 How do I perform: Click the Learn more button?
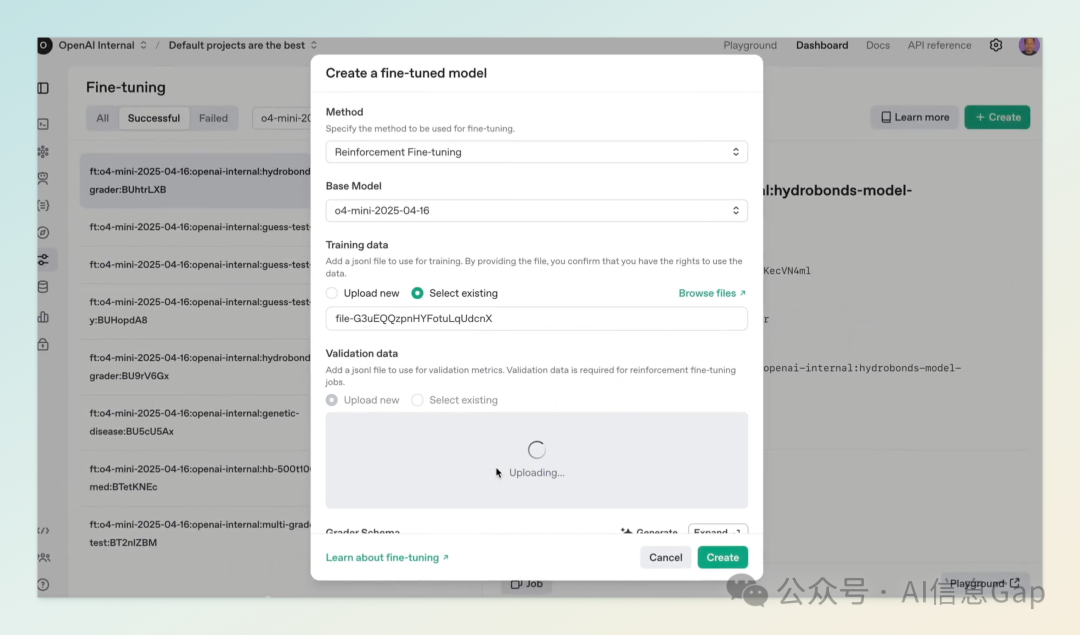pyautogui.click(x=915, y=117)
